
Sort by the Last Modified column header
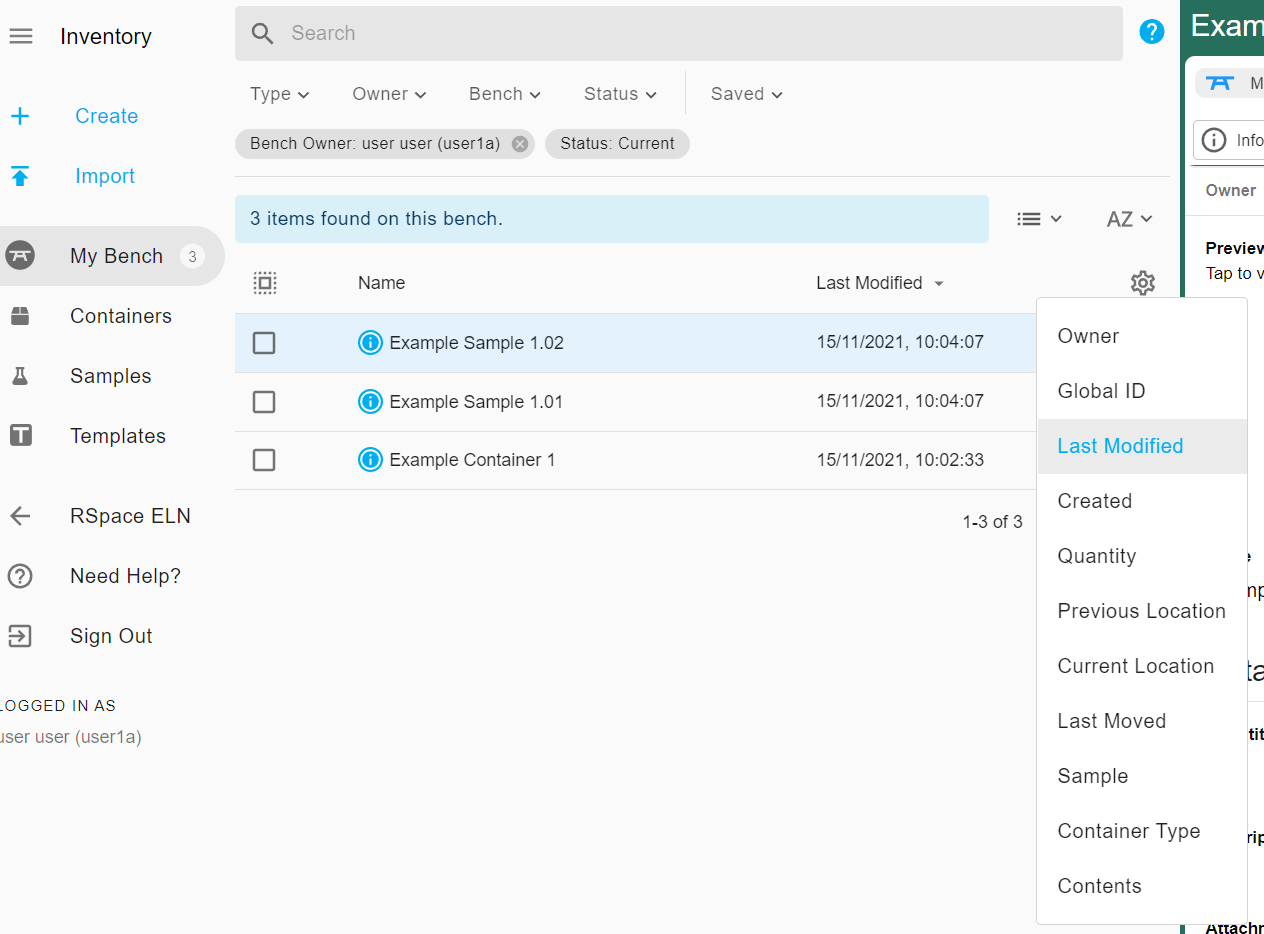(880, 283)
